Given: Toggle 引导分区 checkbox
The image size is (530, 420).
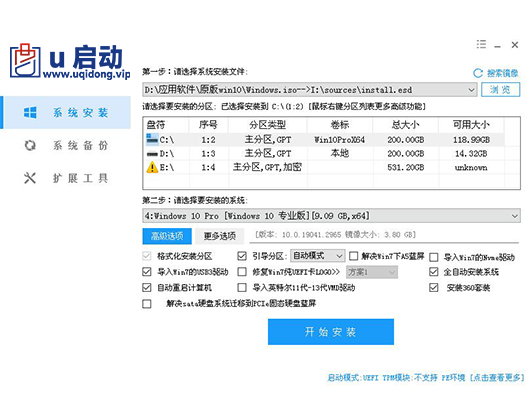Looking at the screenshot, I should [242, 256].
